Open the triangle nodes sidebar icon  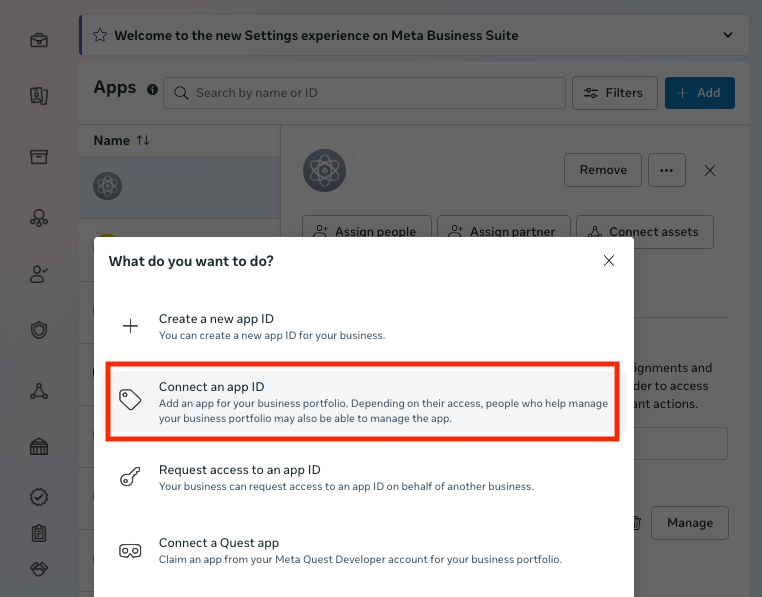pos(39,391)
